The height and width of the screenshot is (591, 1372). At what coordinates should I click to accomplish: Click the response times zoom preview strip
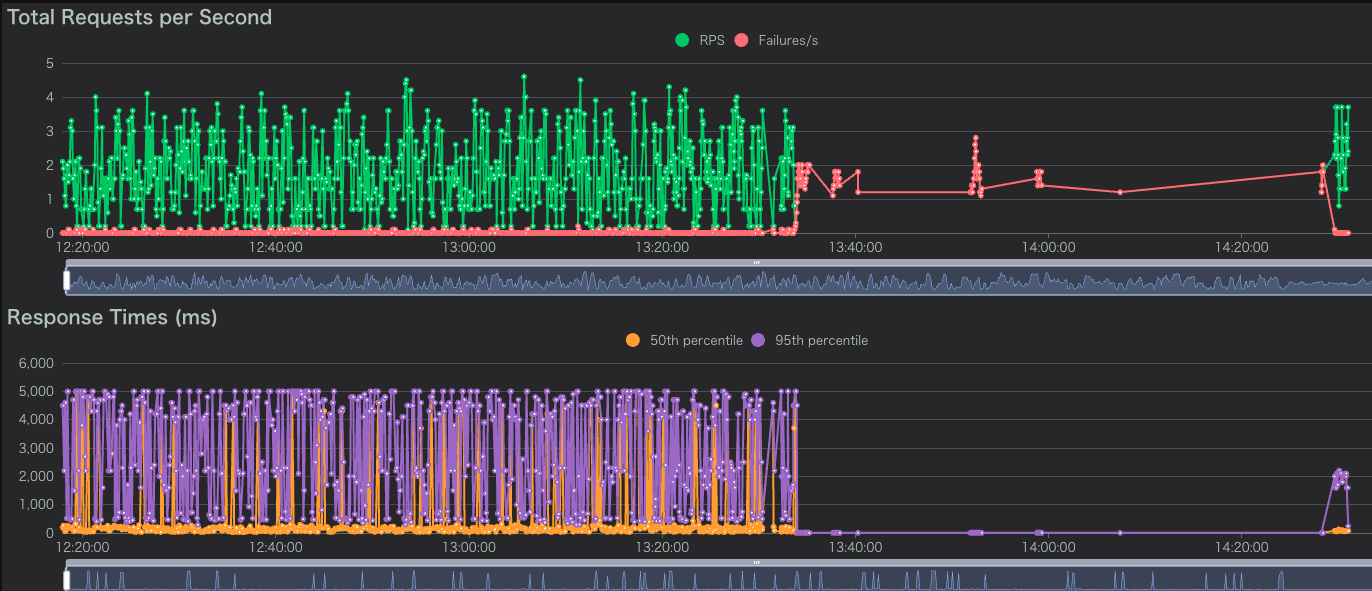tap(700, 579)
